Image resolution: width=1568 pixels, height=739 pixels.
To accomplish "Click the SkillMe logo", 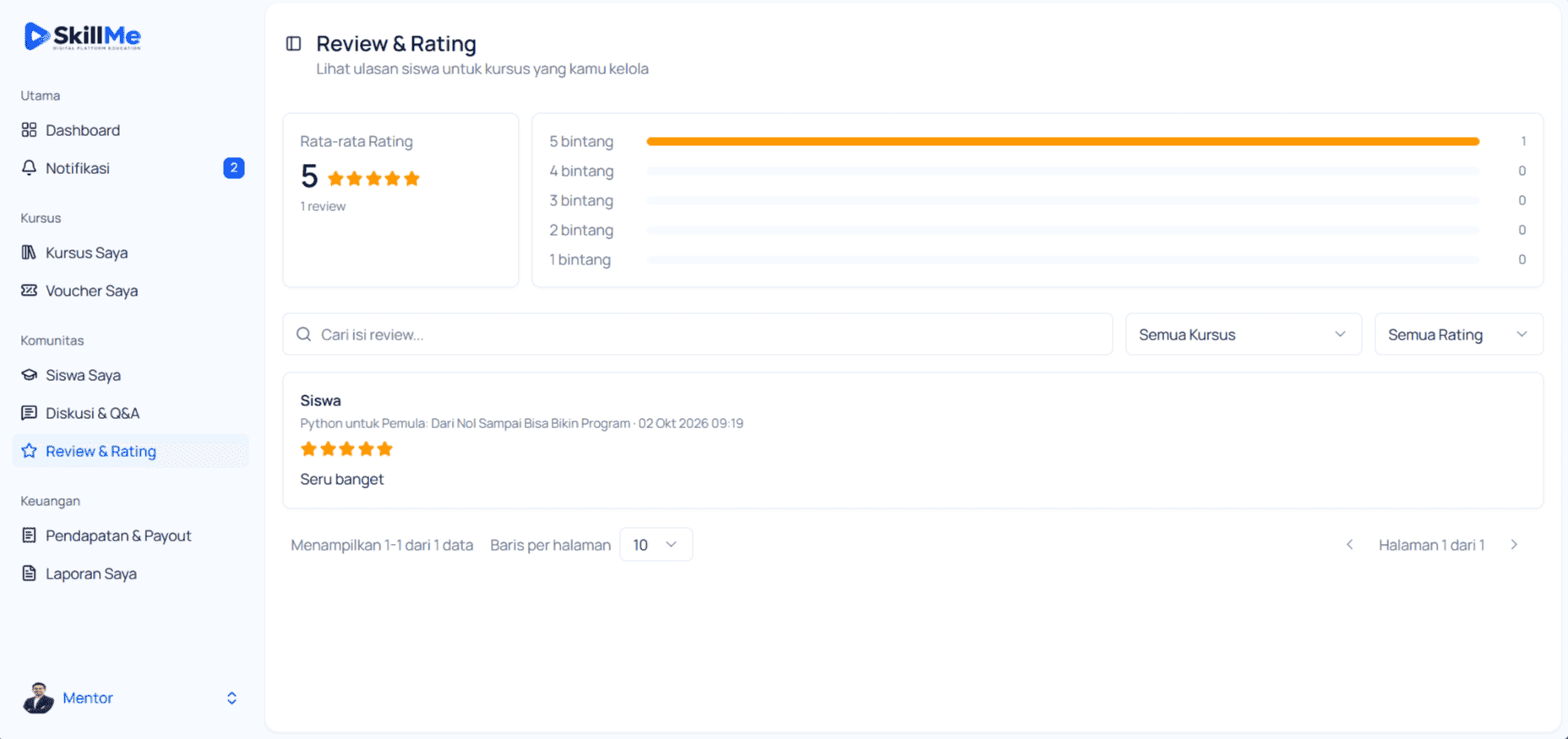I will pyautogui.click(x=83, y=36).
